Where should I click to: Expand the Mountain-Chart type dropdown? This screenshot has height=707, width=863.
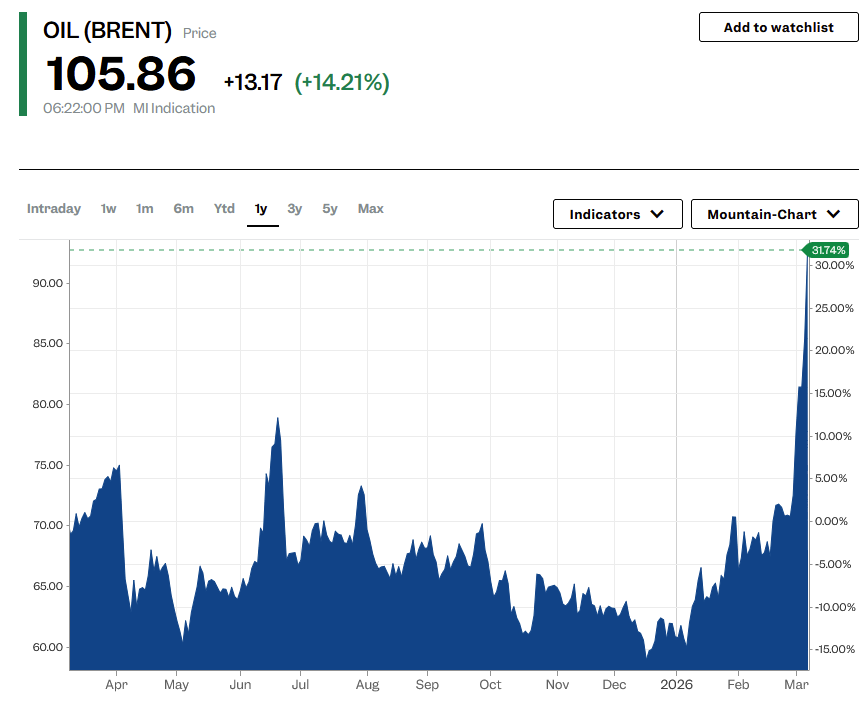tap(774, 214)
